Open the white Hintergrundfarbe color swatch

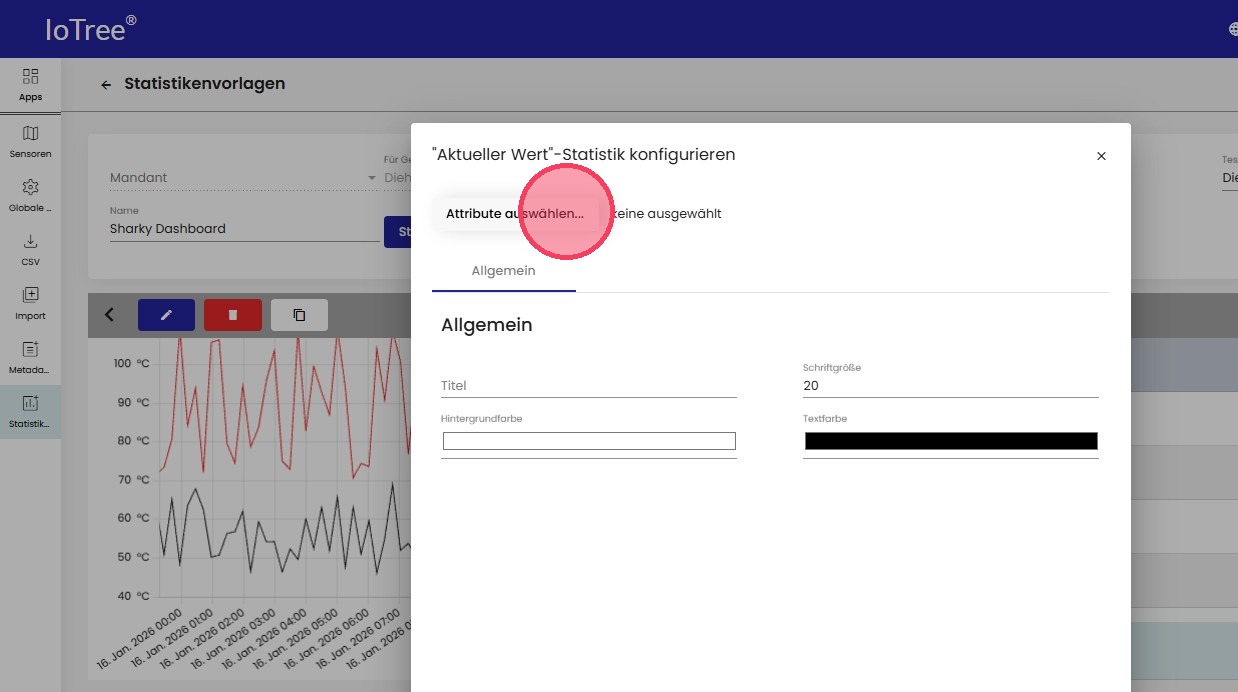click(589, 441)
